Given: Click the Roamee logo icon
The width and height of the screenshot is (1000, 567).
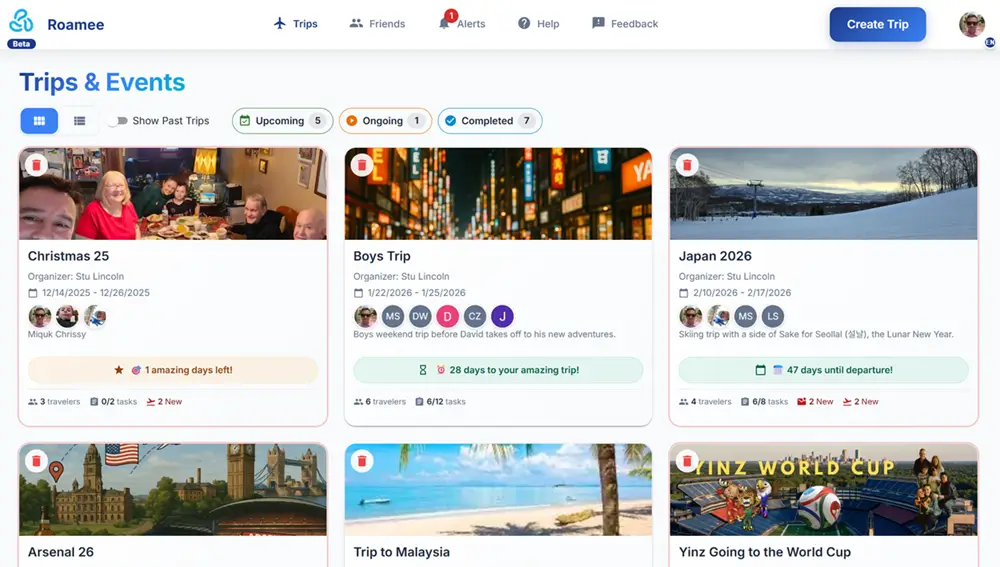Looking at the screenshot, I should [21, 22].
